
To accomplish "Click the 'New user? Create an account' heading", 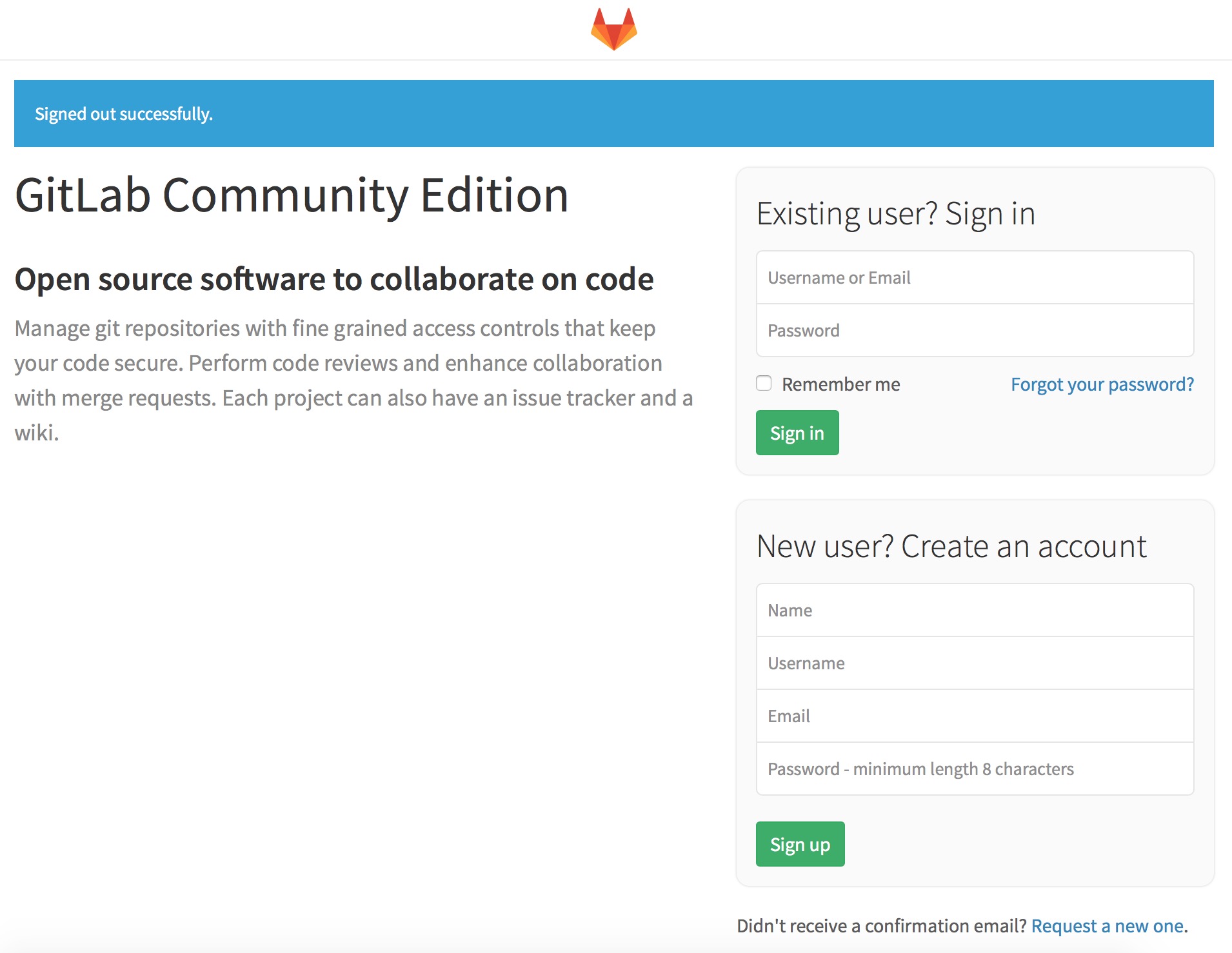I will coord(951,547).
